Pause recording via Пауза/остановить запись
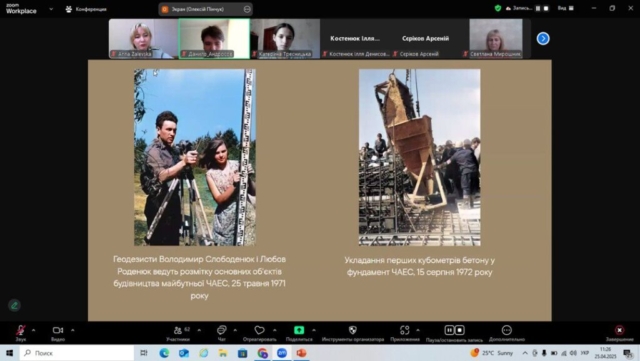This screenshot has width=640, height=361. [449, 330]
